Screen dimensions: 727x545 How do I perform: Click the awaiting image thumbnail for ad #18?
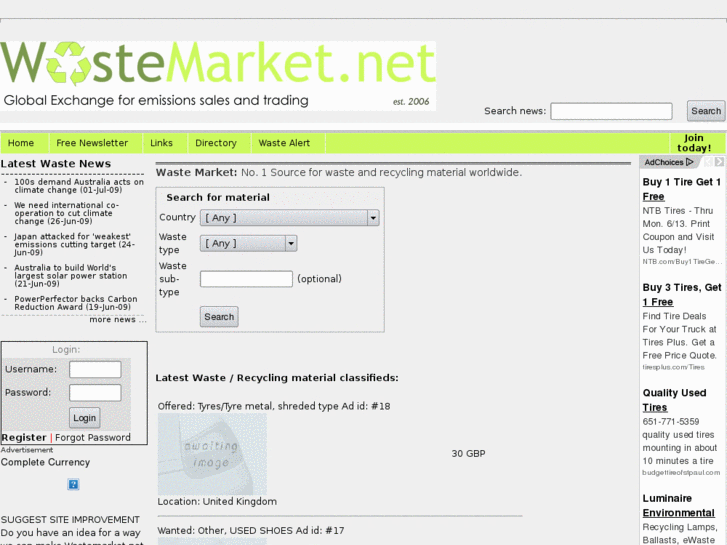212,454
